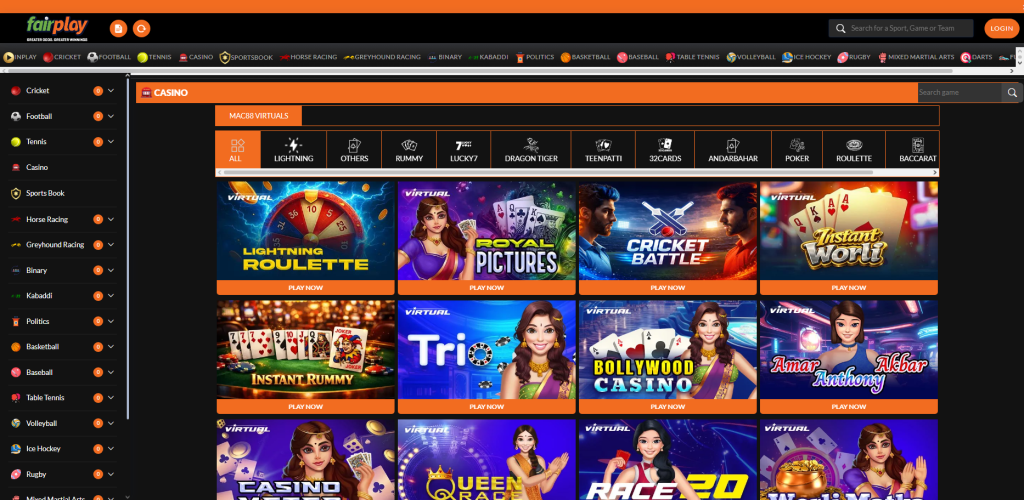
Task: Expand Politics in the sidebar
Action: pos(111,321)
